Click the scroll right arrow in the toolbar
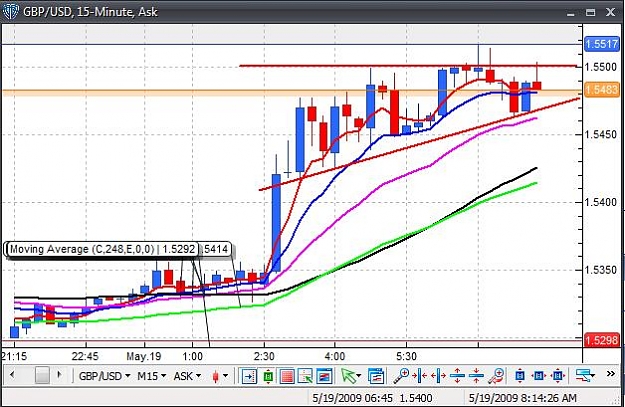This screenshot has height=407, width=625. [59, 375]
